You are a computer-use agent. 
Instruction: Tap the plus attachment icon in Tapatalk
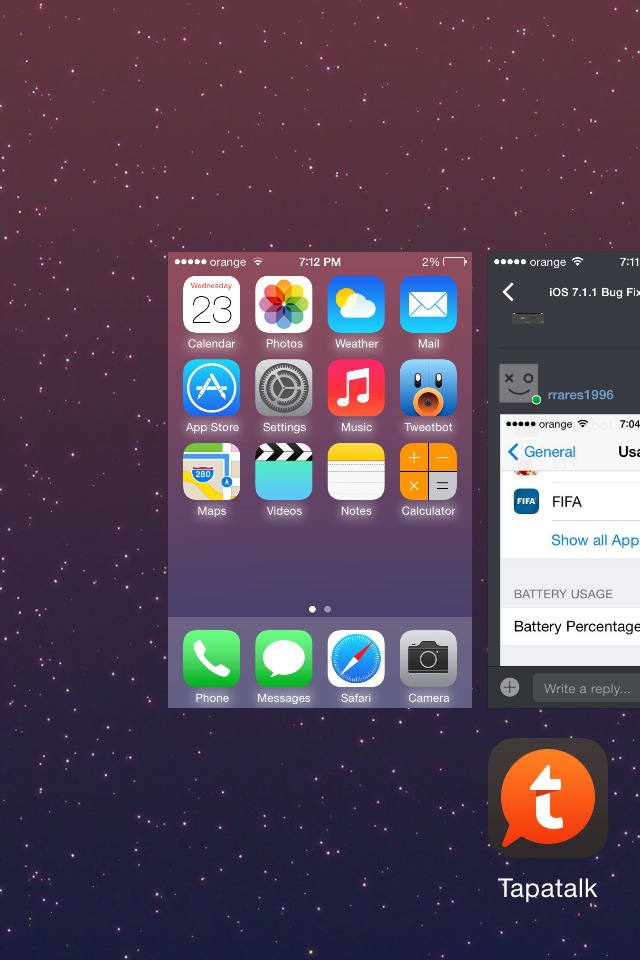click(510, 688)
